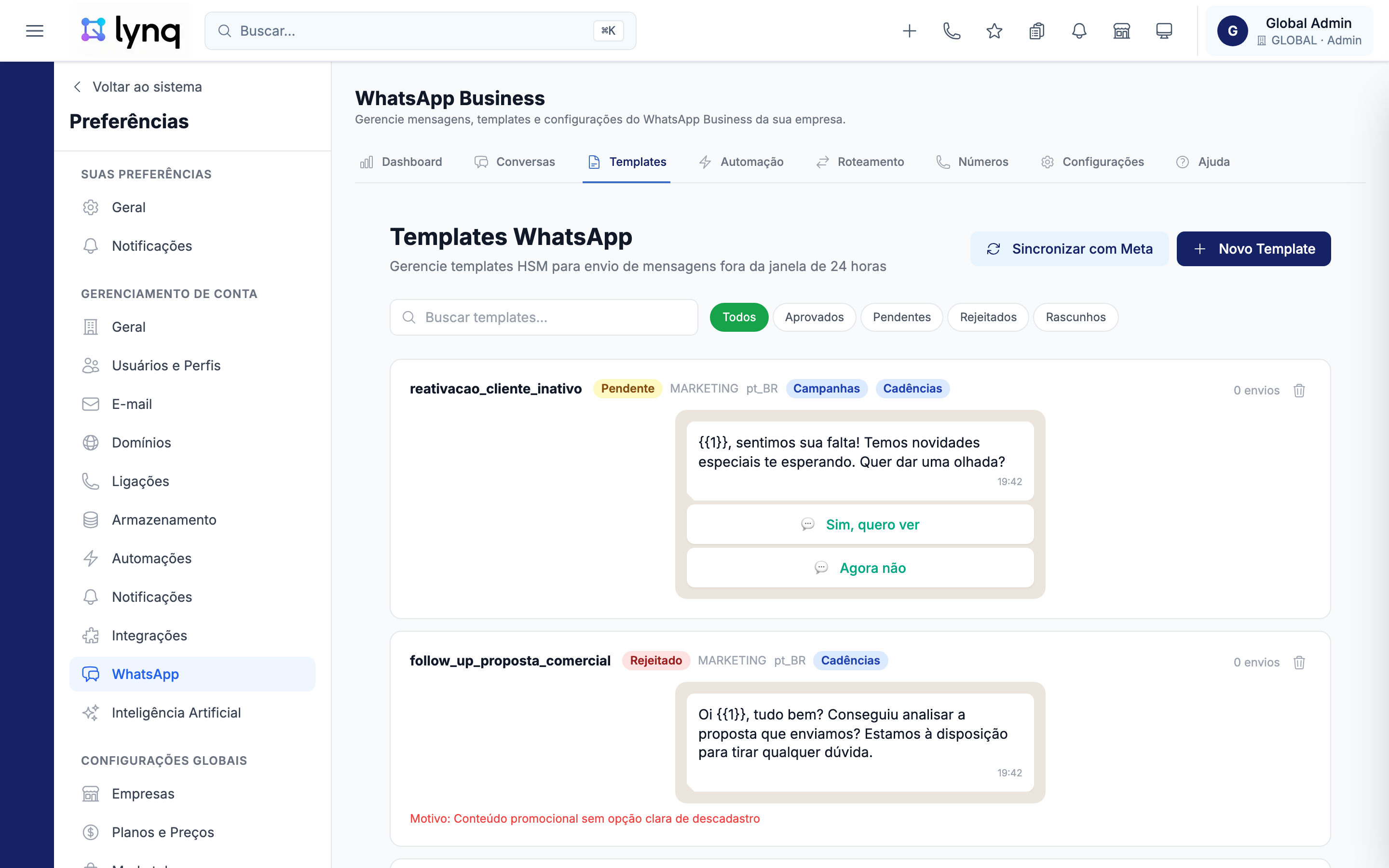Viewport: 1389px width, 868px height.
Task: Open Automações settings
Action: (x=192, y=558)
